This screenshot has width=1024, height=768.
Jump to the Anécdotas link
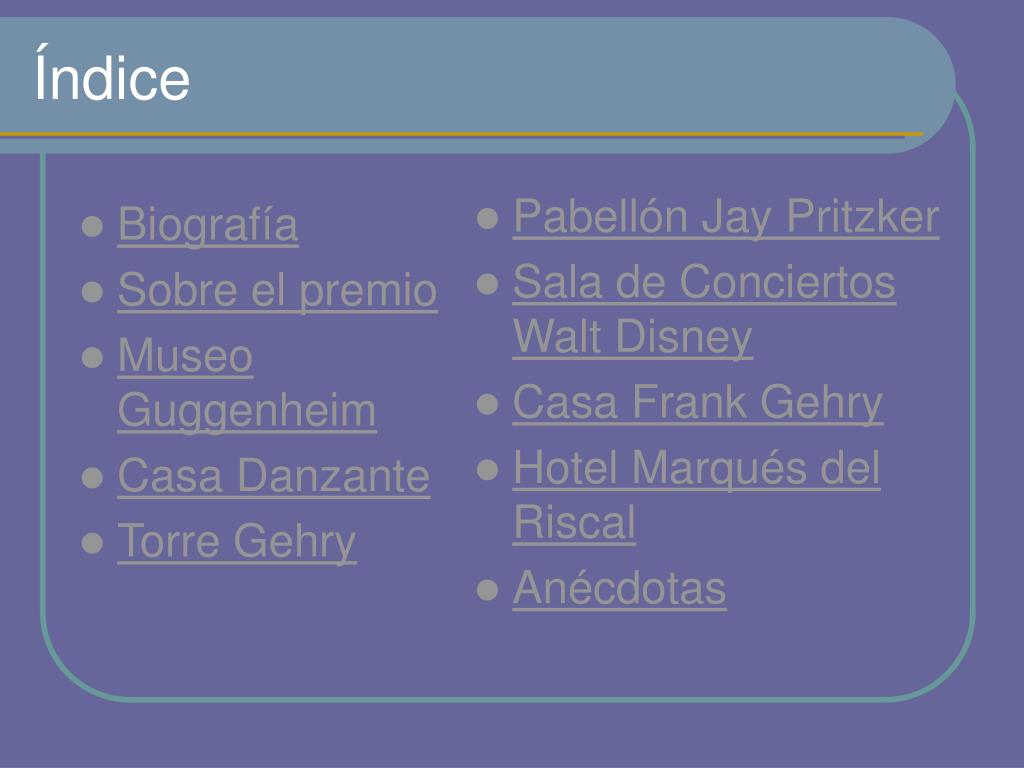(x=619, y=588)
